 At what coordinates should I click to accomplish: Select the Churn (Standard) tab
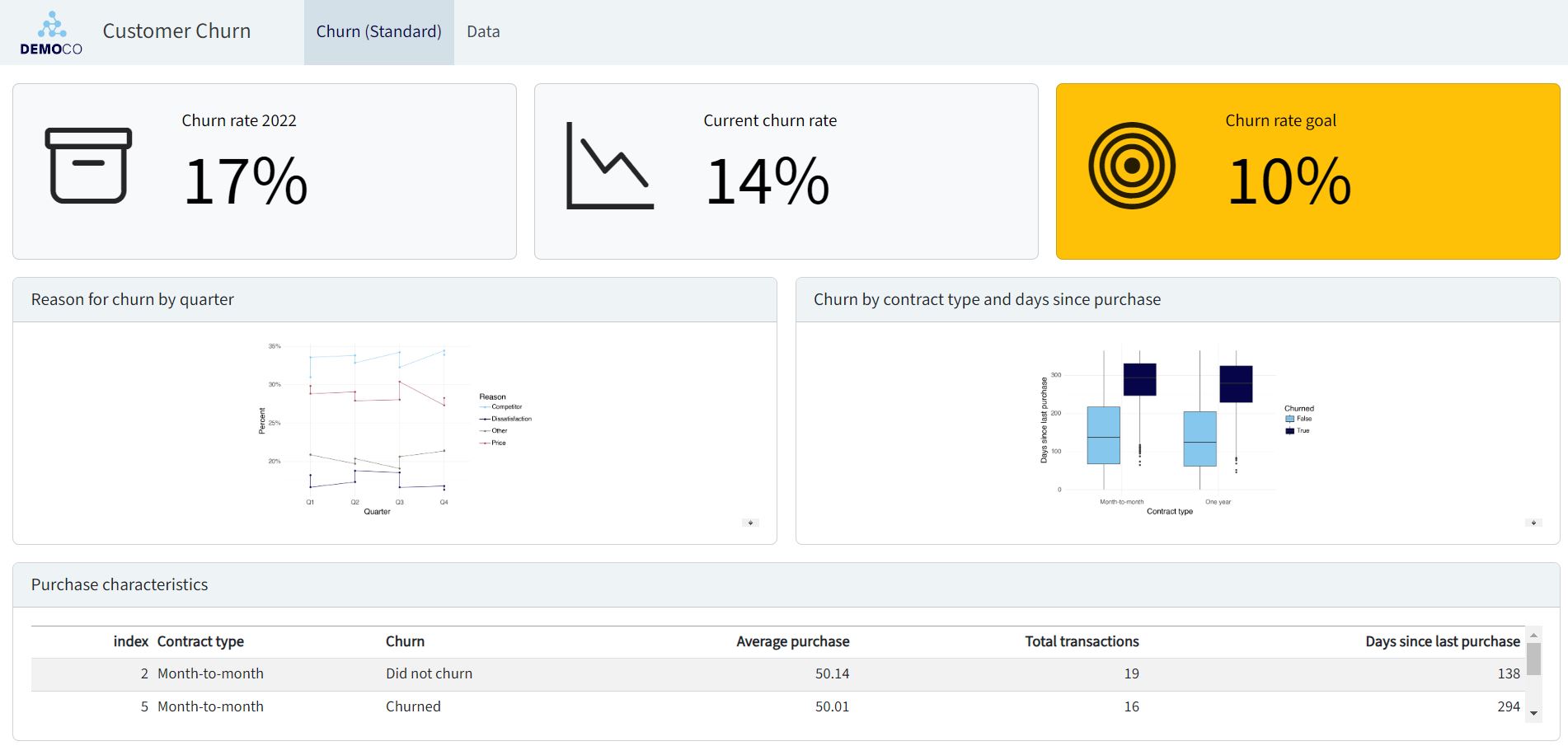click(378, 32)
